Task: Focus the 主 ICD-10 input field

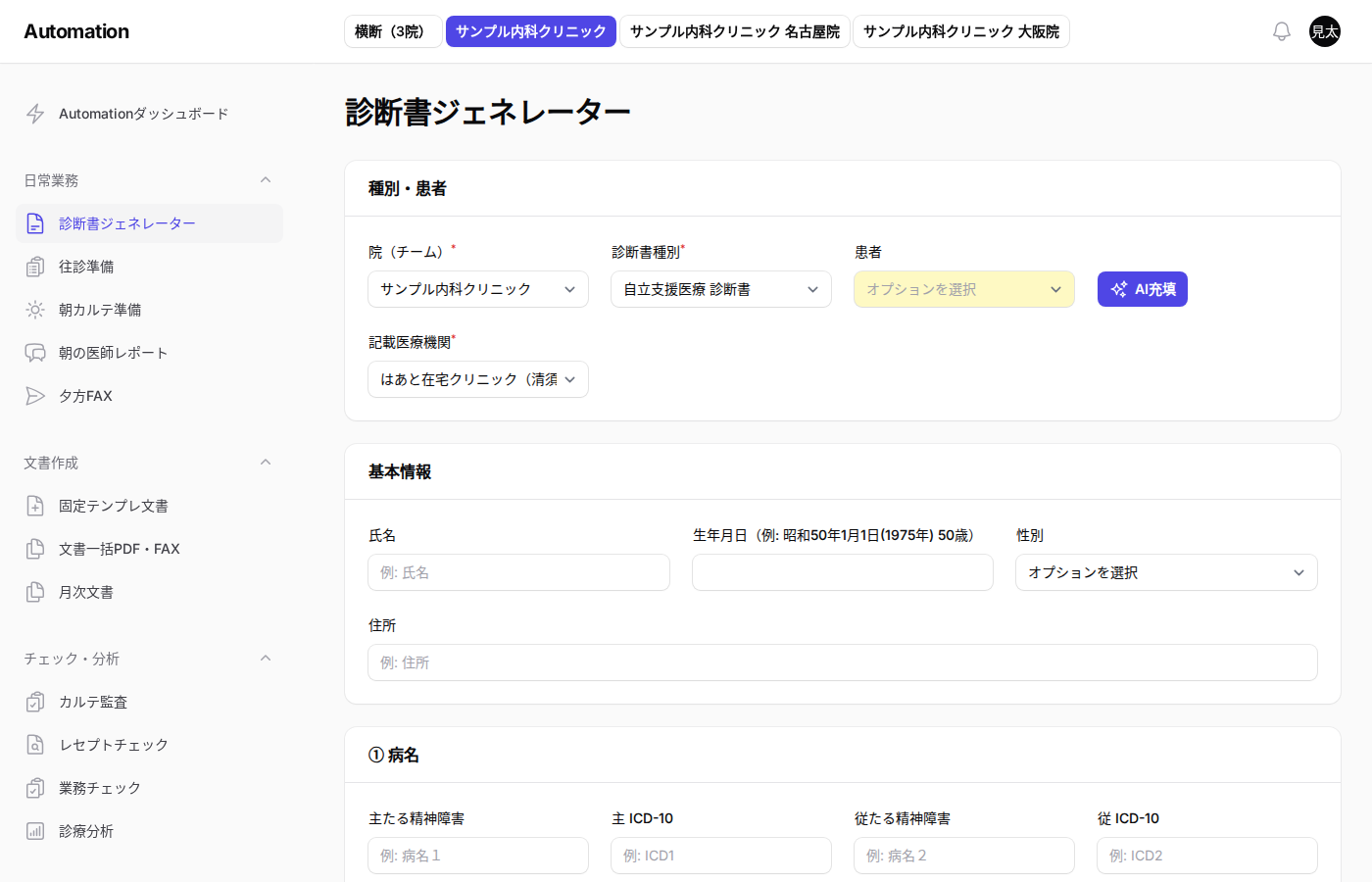Action: 721,856
